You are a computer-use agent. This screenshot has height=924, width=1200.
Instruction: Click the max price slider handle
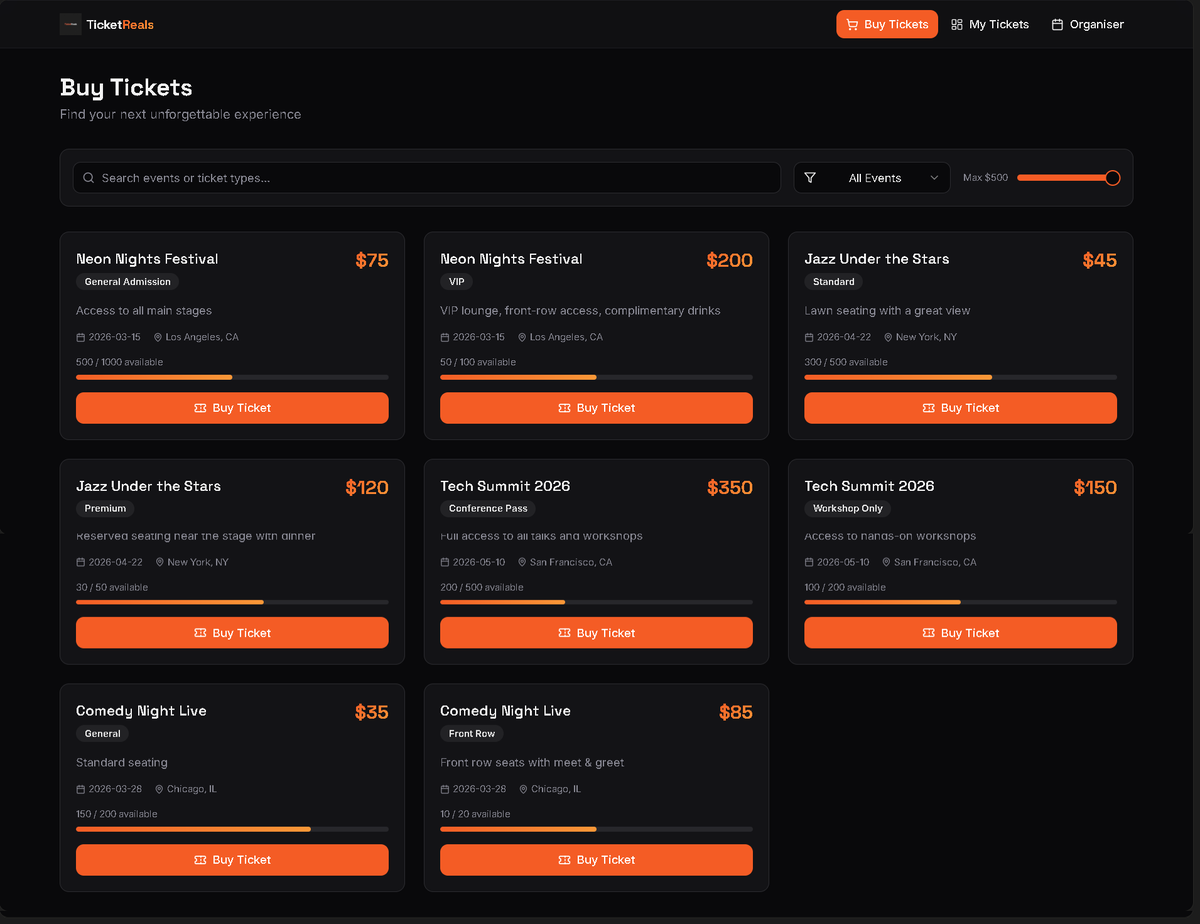click(x=1112, y=178)
